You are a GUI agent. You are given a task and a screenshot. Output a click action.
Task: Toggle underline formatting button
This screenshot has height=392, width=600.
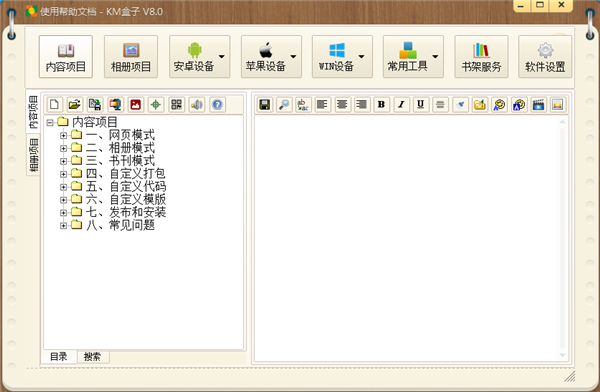pos(421,105)
